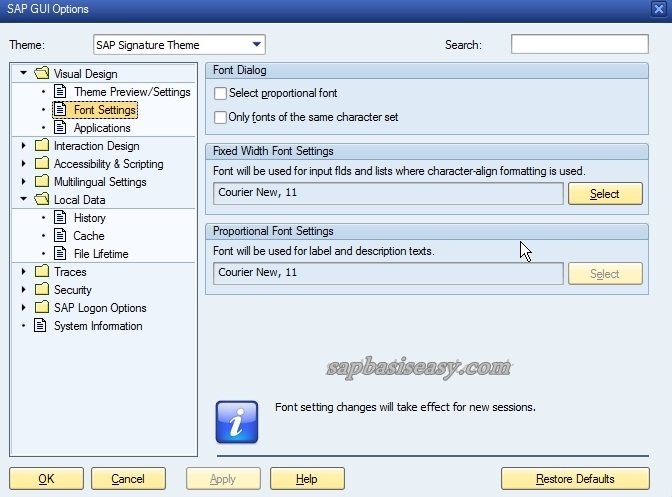Enable Select proportional font checkbox

(220, 94)
